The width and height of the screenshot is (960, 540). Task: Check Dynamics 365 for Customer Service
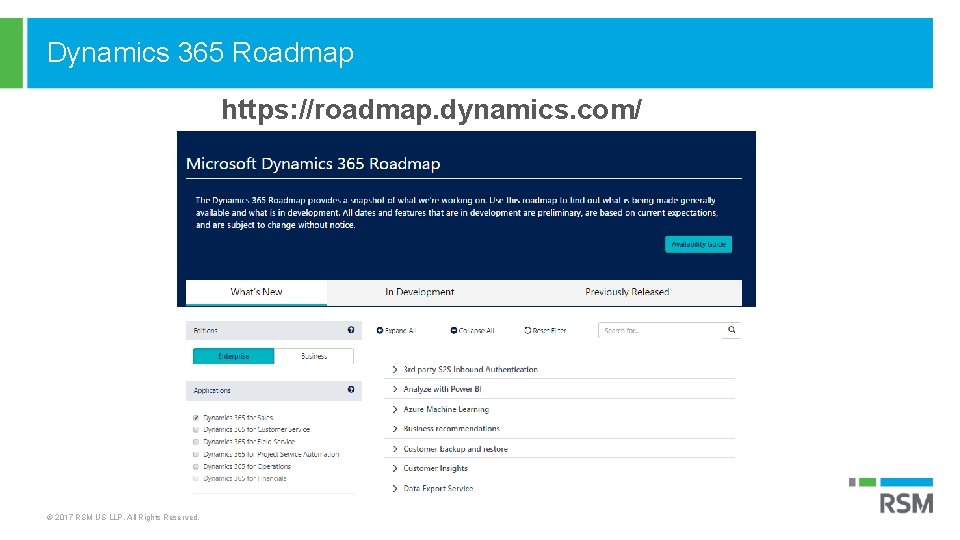(x=196, y=430)
